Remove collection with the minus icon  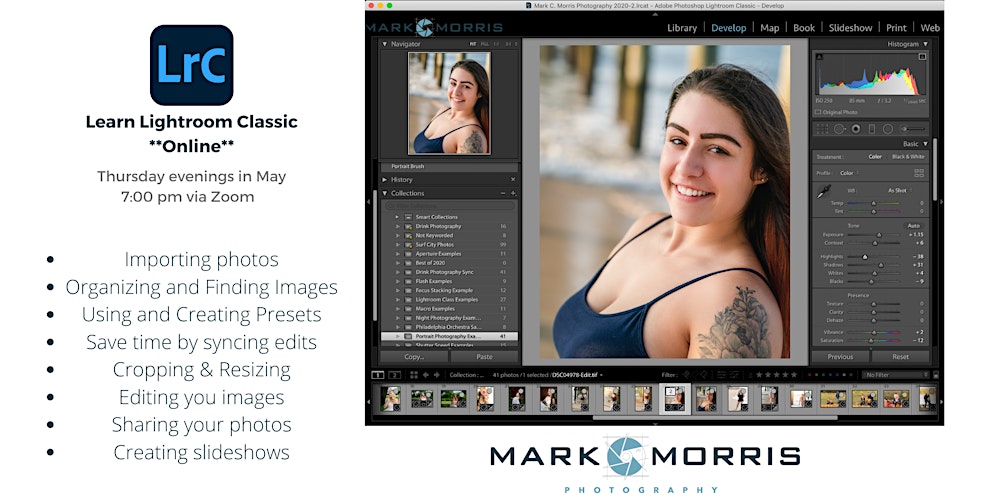click(503, 193)
